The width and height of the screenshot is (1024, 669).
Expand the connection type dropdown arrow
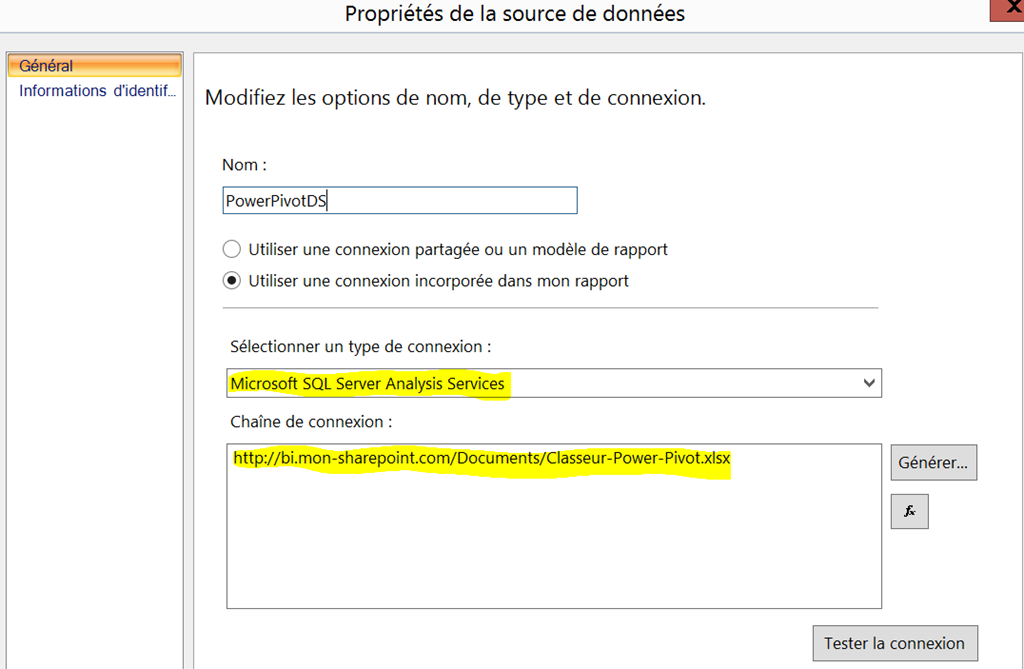[x=868, y=383]
